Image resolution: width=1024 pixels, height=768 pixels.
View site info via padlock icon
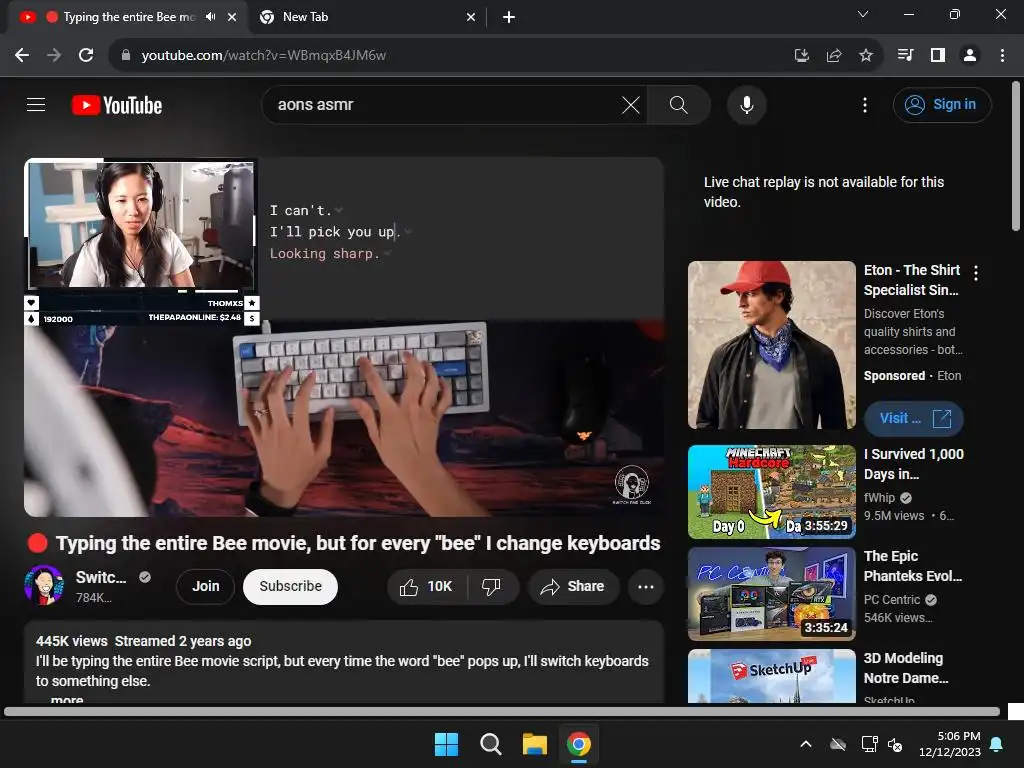click(x=126, y=56)
